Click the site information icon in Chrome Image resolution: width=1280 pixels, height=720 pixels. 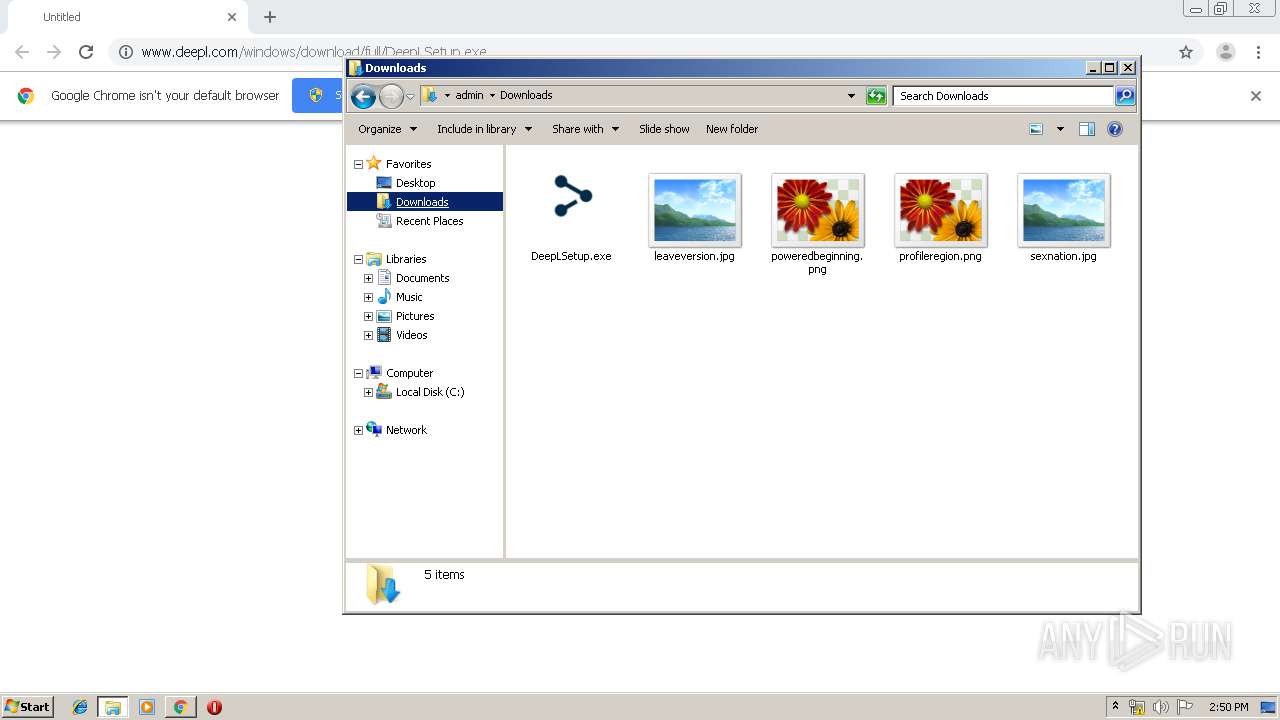point(126,52)
